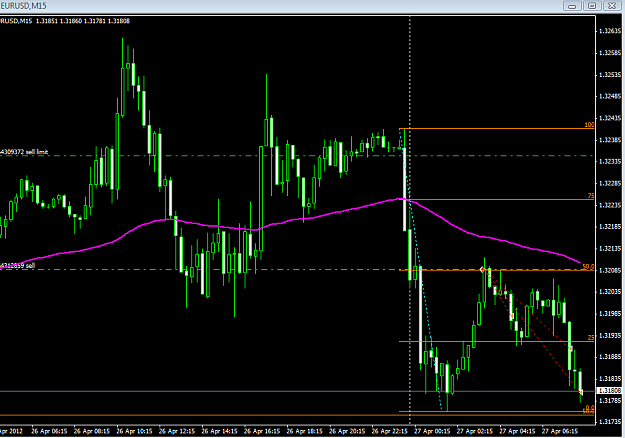Click the EURUSD,M15 window title text
Viewport: 625px width, 438px height.
coord(24,6)
